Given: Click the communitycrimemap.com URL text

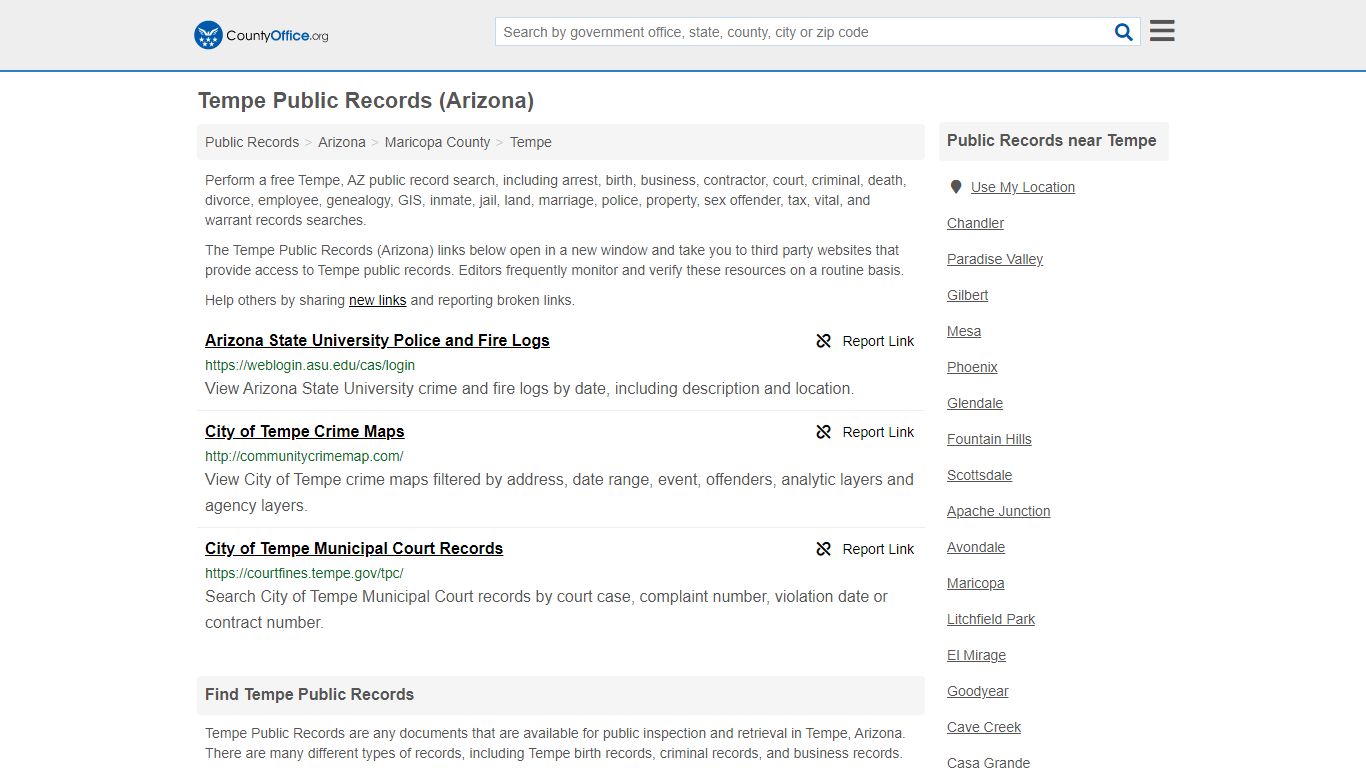Looking at the screenshot, I should click(304, 456).
